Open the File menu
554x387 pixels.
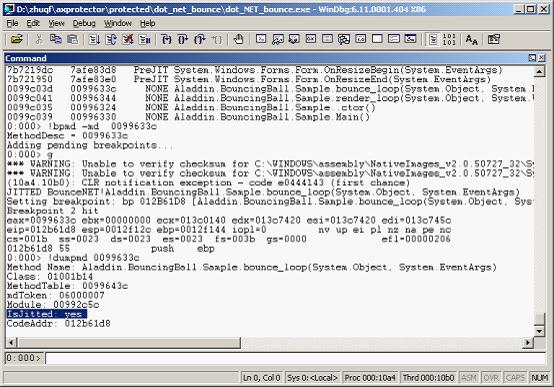pos(12,23)
